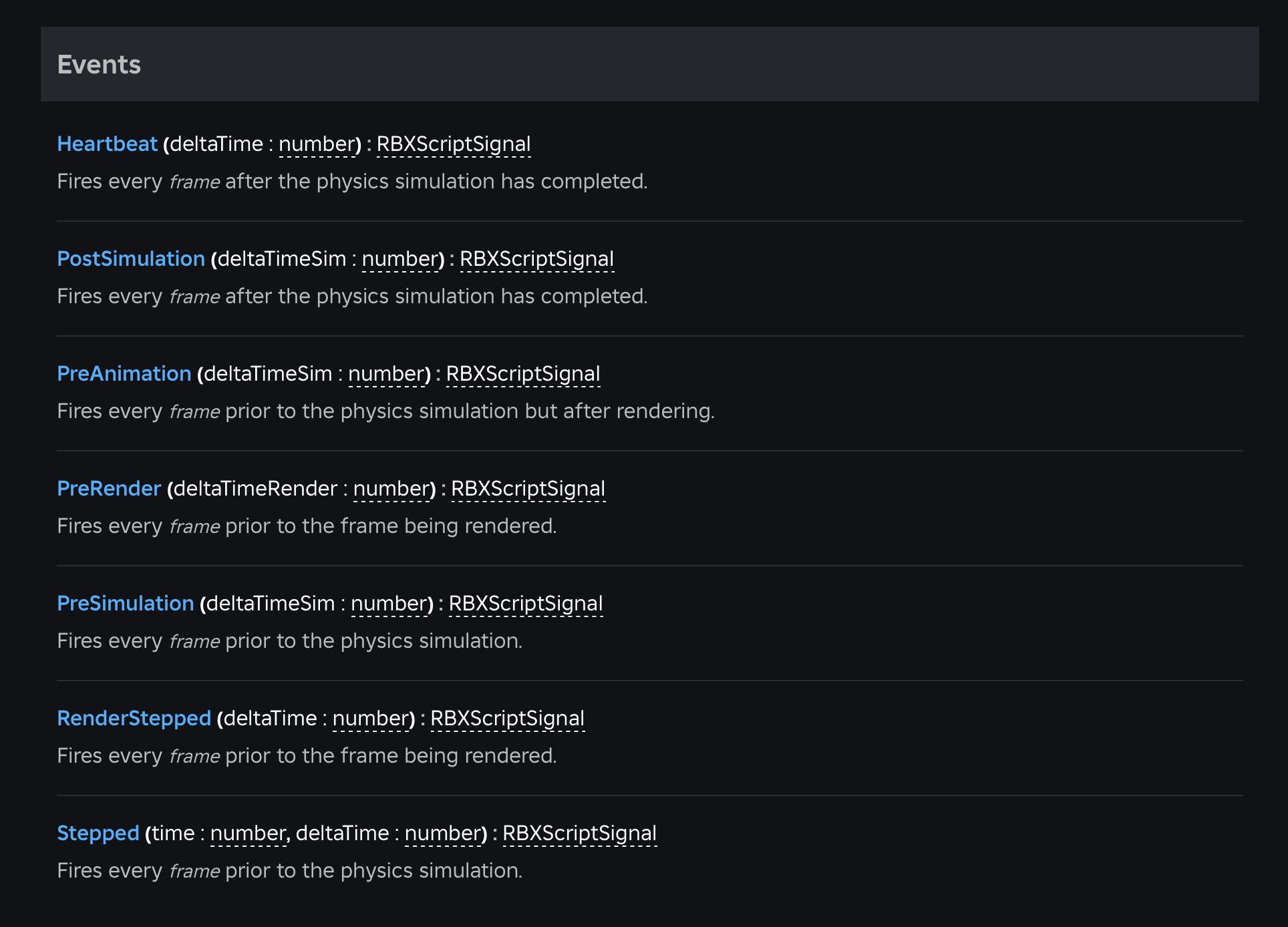This screenshot has width=1288, height=927.
Task: Open the Stepped event documentation
Action: [98, 833]
